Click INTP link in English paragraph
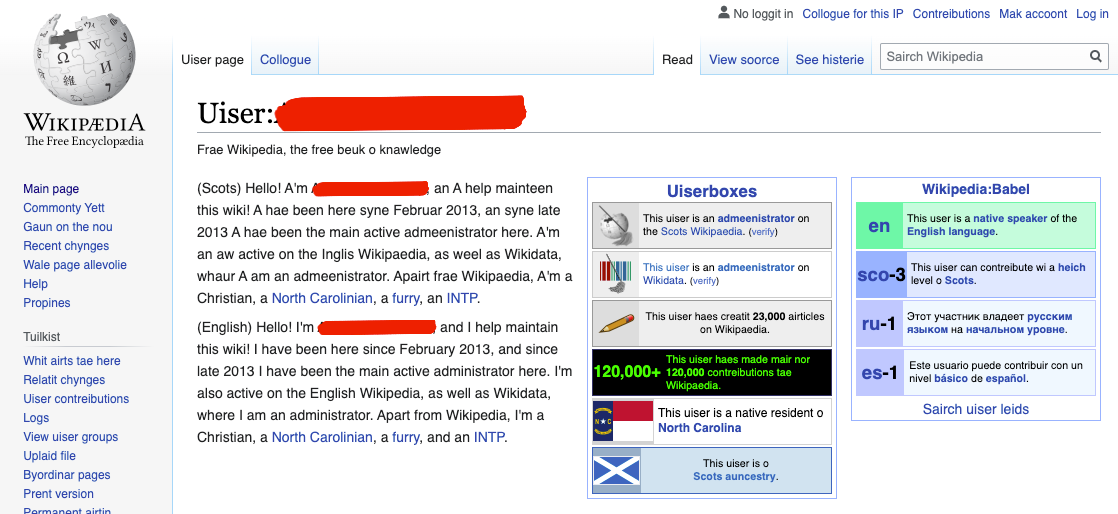Image resolution: width=1118 pixels, height=514 pixels. pyautogui.click(x=490, y=437)
